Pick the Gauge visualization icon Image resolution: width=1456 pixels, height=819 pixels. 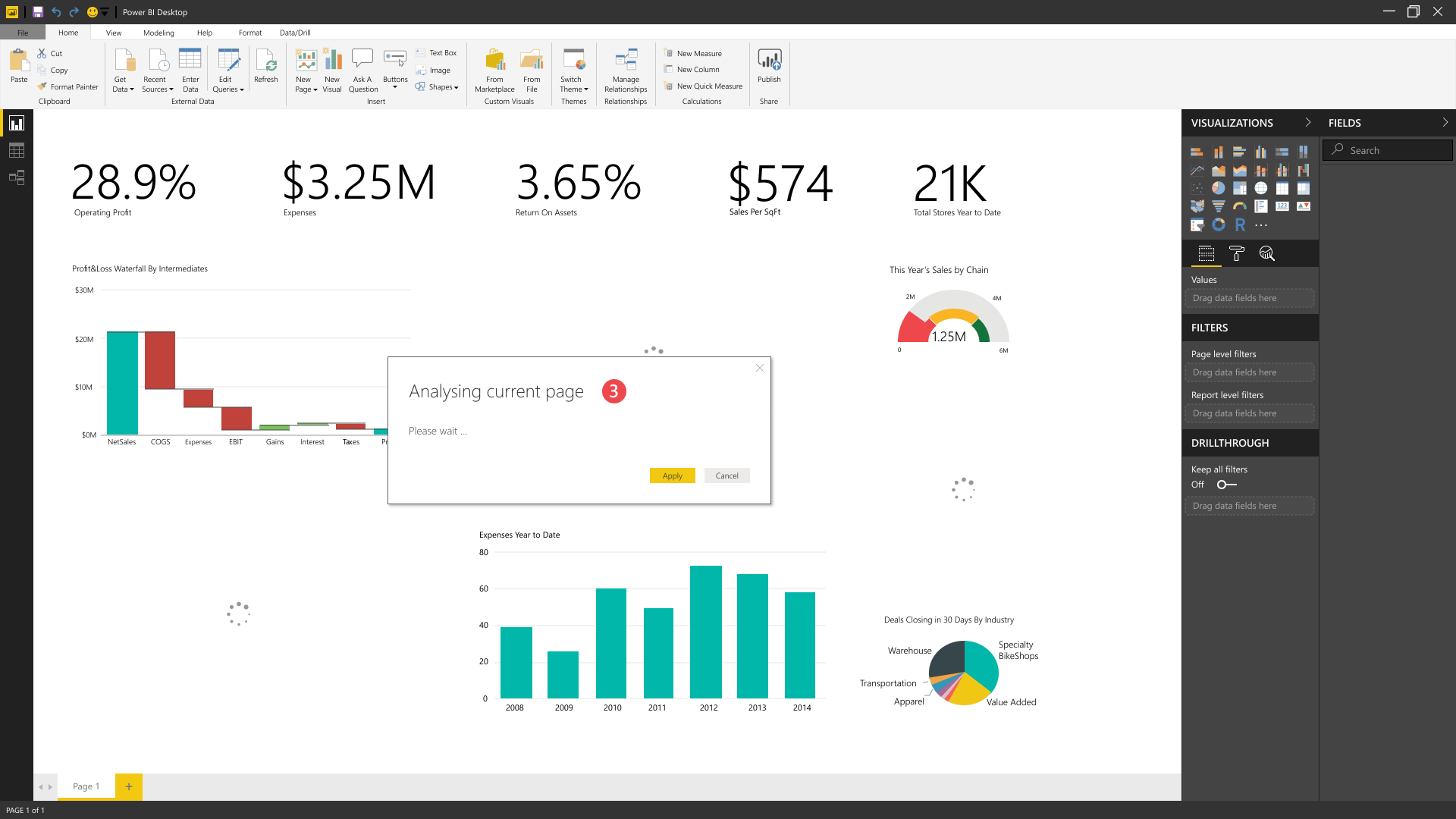[1239, 206]
